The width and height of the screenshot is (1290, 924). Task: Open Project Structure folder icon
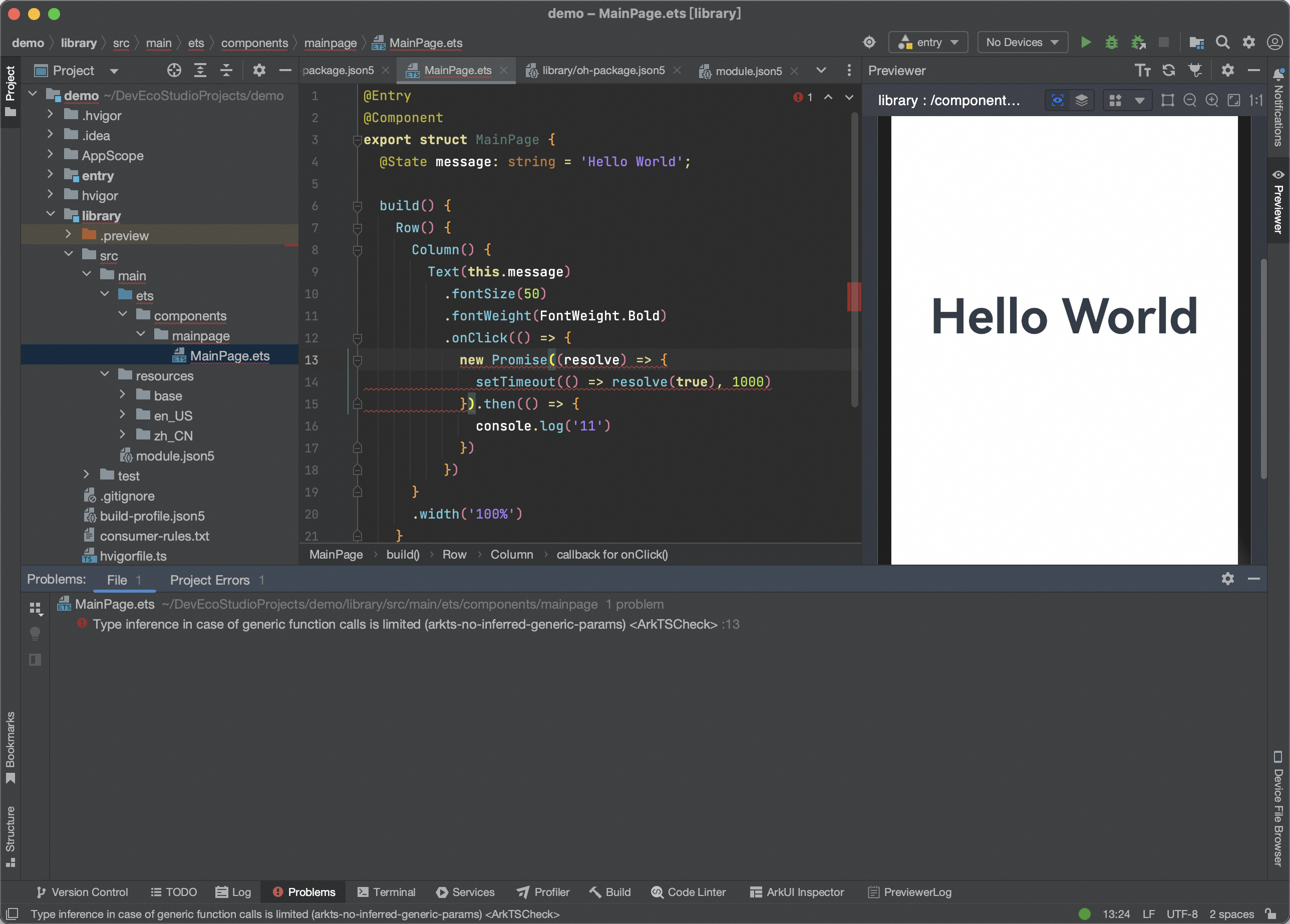click(1196, 42)
